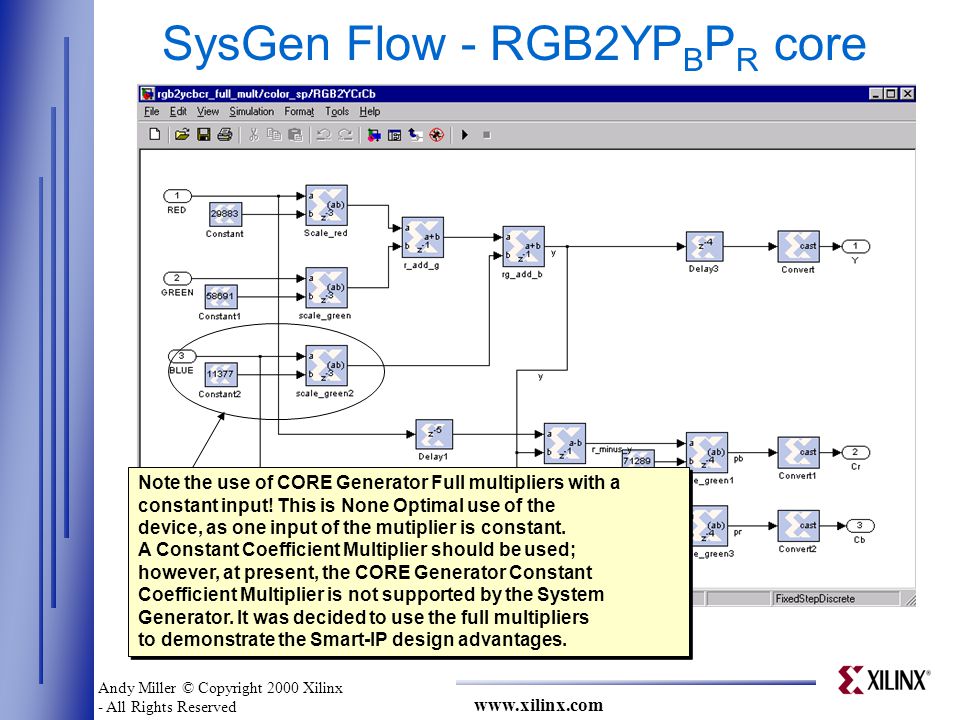Click the FixedStepDiscrete status bar entry
The height and width of the screenshot is (720, 960).
point(834,598)
